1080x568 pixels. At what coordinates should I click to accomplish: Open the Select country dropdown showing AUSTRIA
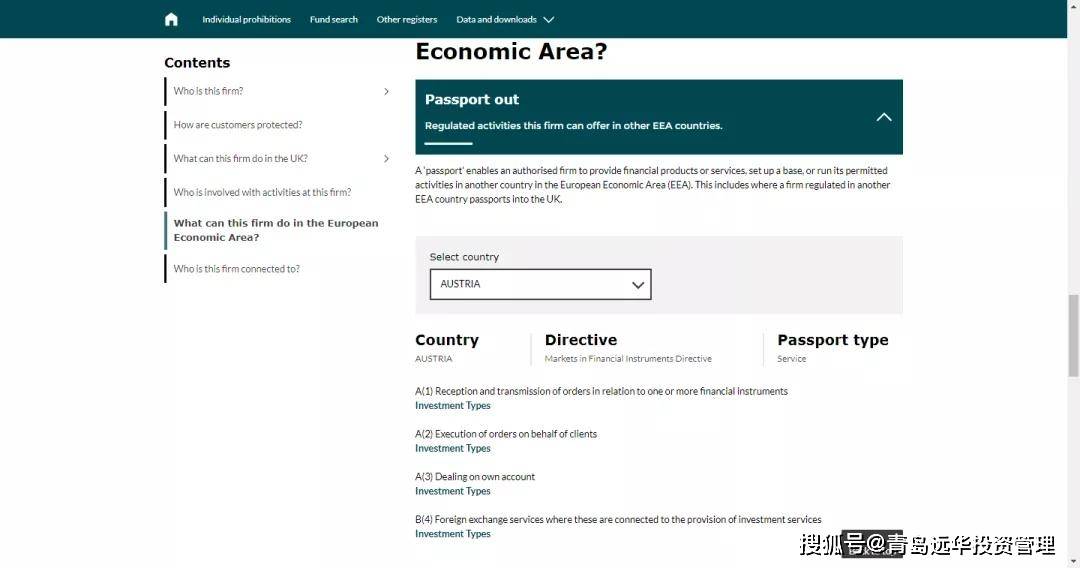[x=540, y=284]
